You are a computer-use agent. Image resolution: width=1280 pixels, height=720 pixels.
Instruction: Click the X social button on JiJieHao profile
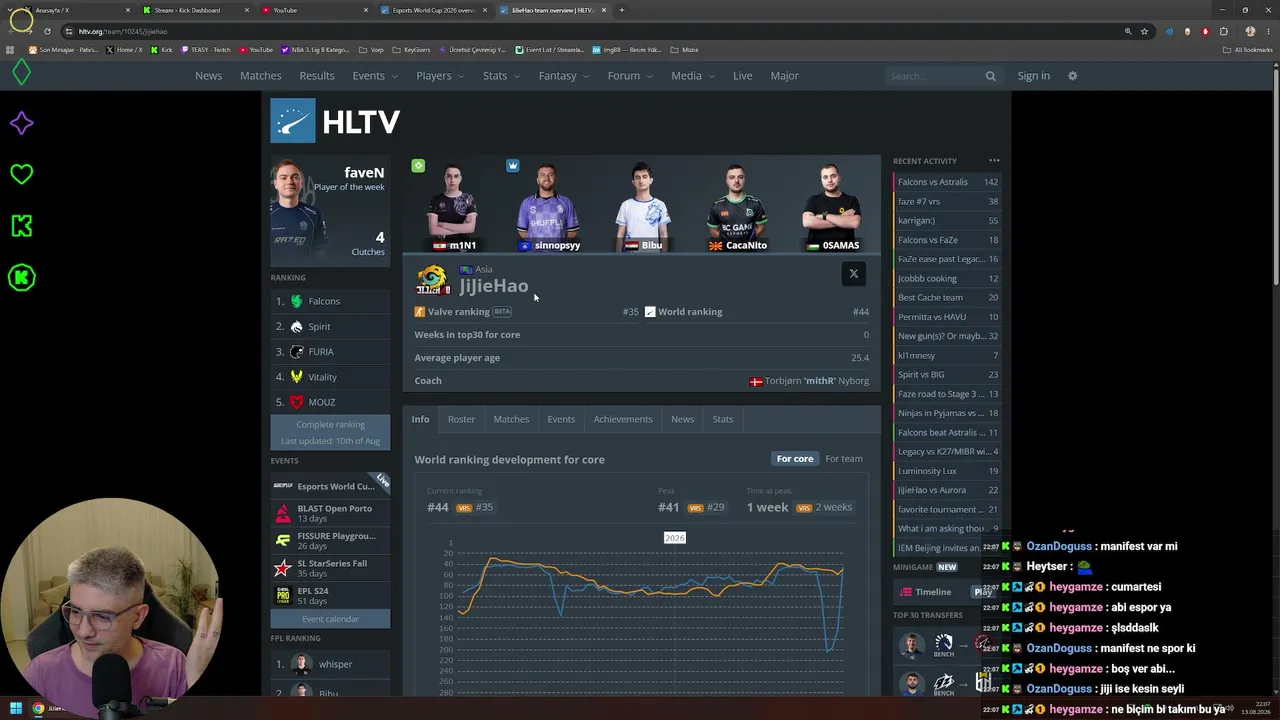[853, 274]
